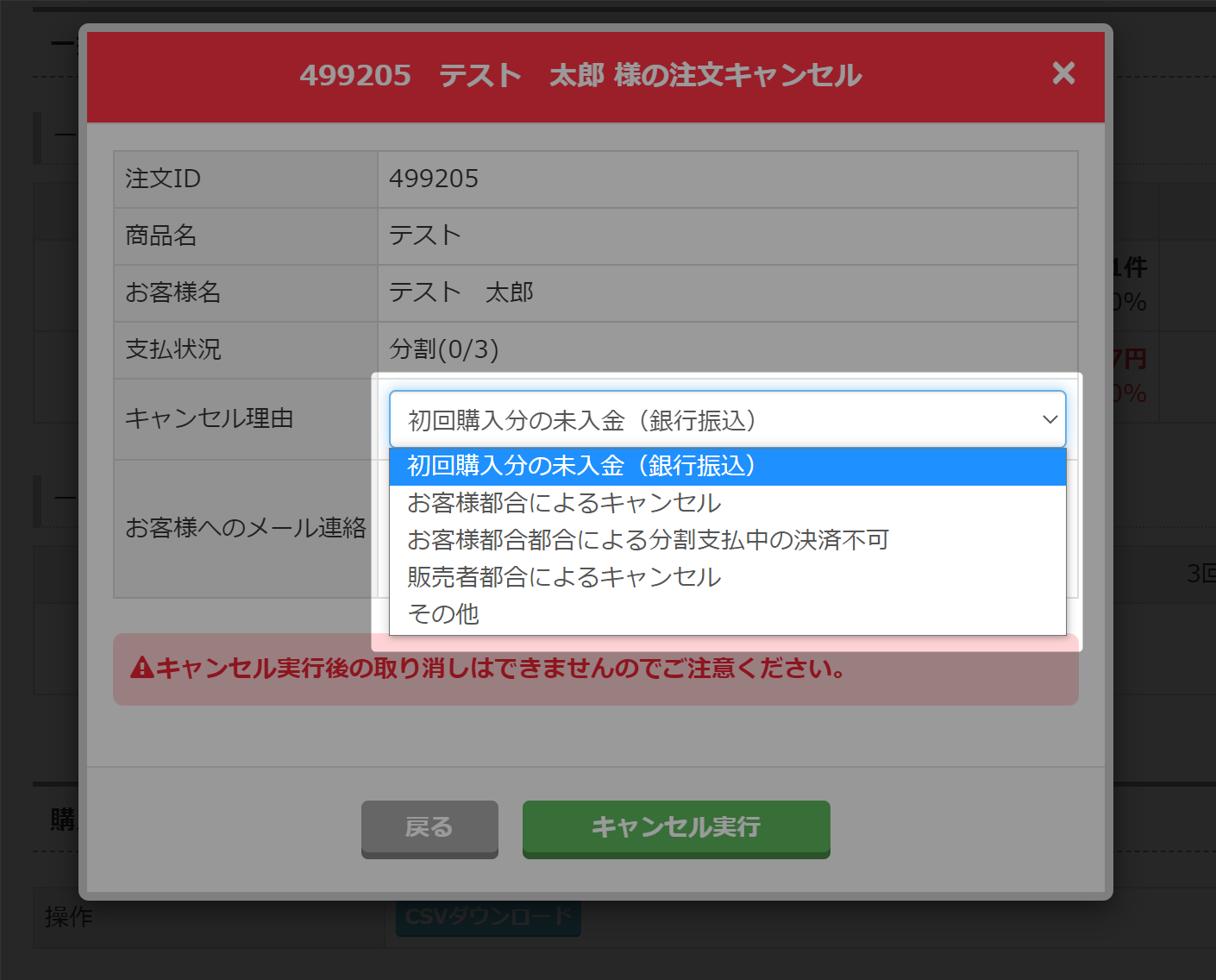Image resolution: width=1216 pixels, height=980 pixels.
Task: Click the cancellation warning message text
Action: pos(500,669)
